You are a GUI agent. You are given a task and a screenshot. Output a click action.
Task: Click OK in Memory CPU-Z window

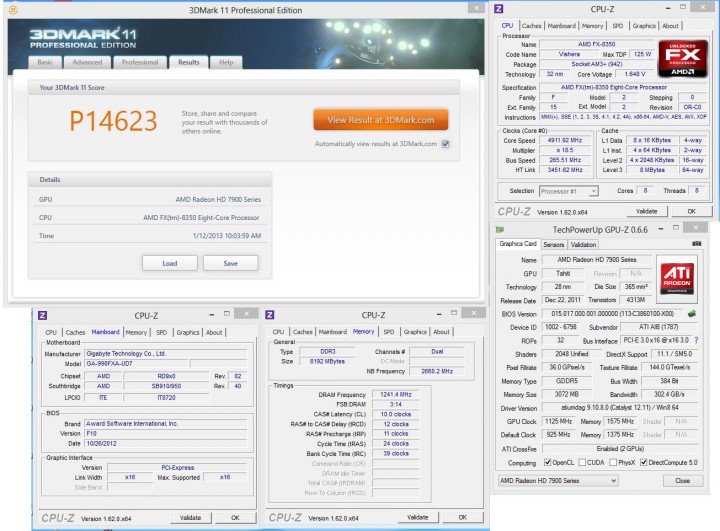point(462,517)
